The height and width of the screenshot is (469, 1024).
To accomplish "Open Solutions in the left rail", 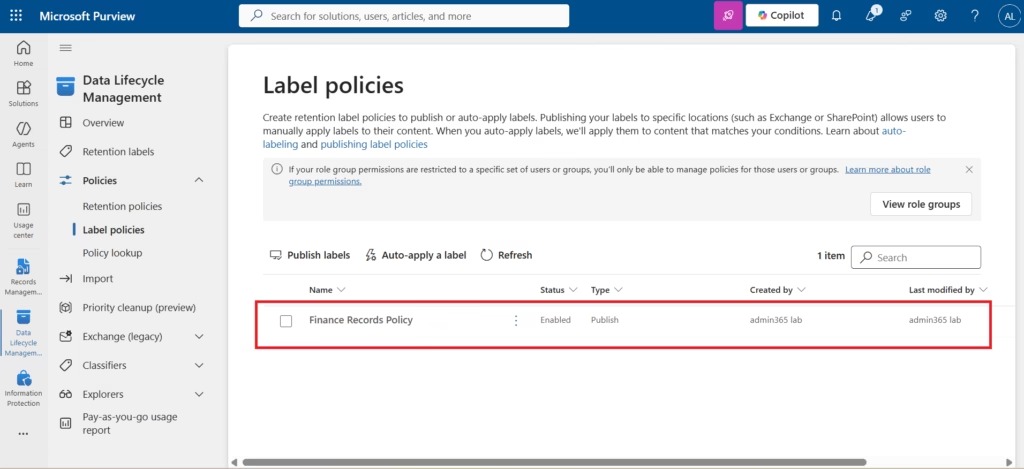I will [24, 93].
